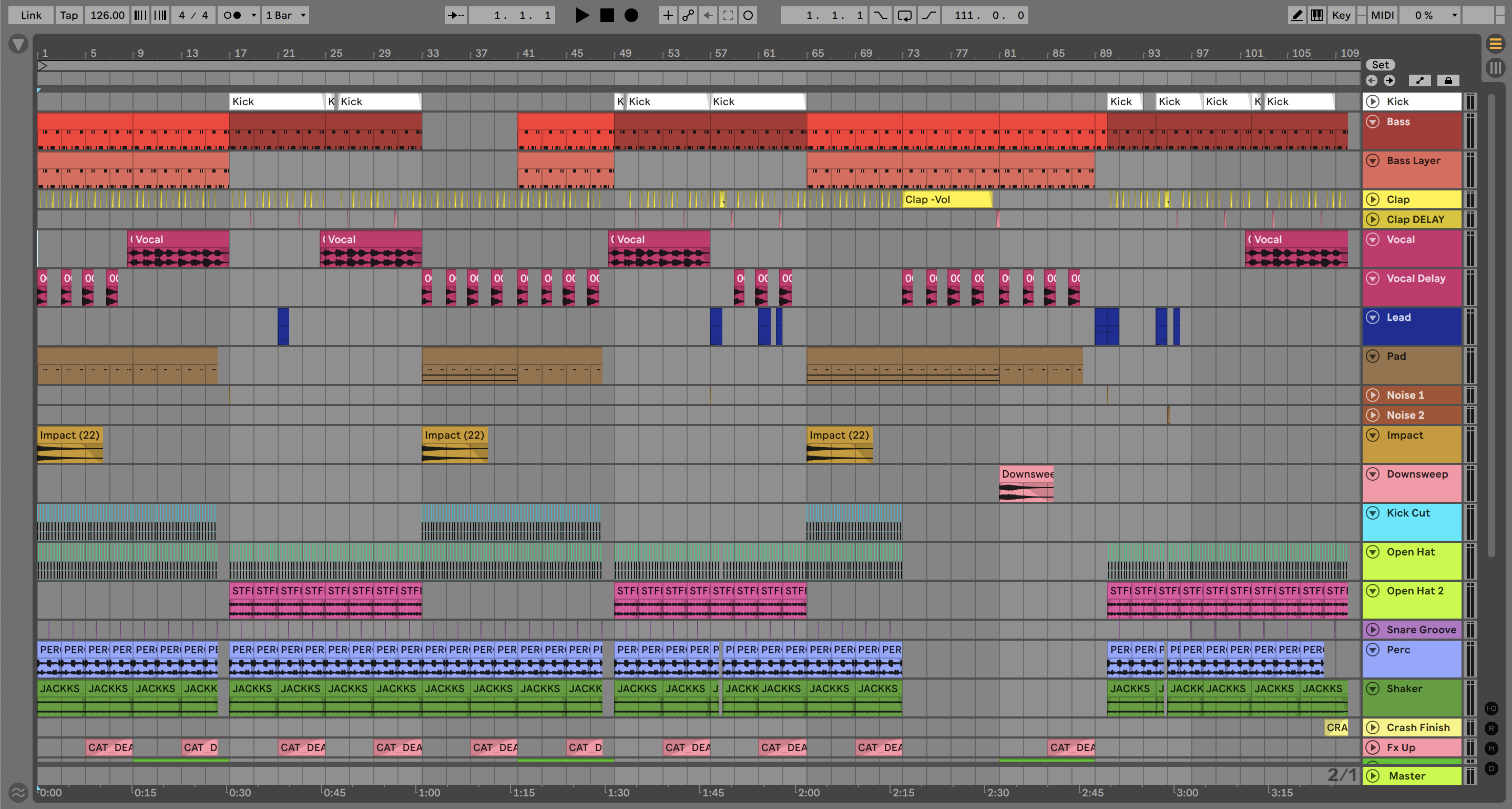Switch to Session view selector icon

click(x=1495, y=67)
